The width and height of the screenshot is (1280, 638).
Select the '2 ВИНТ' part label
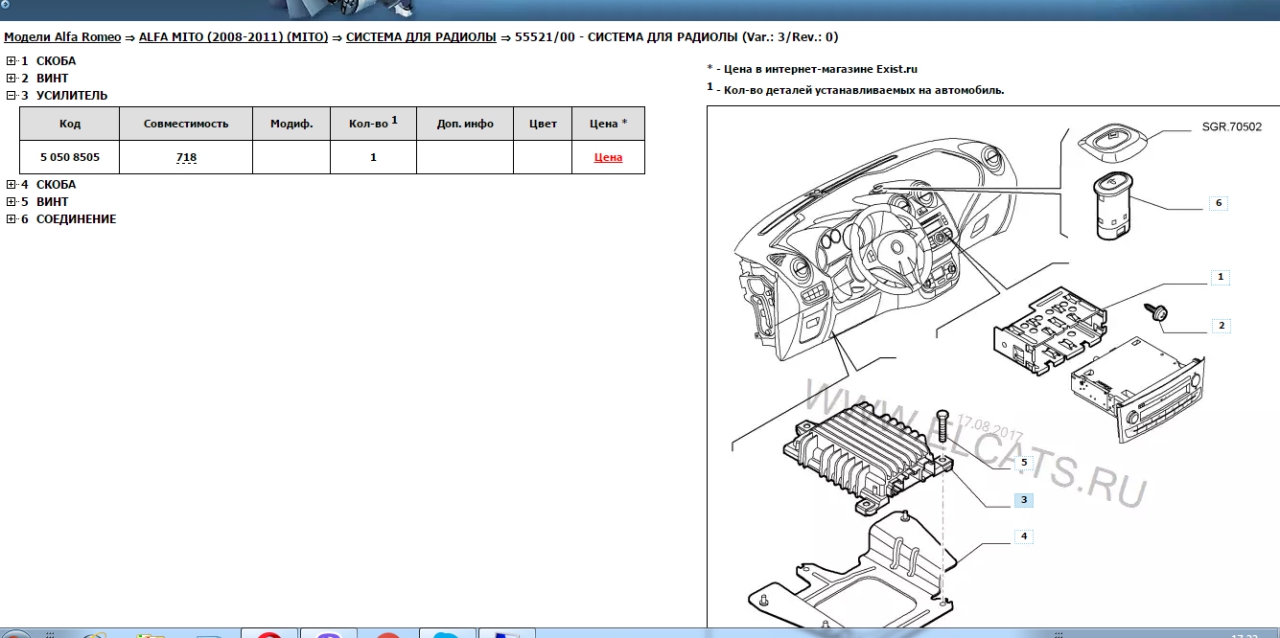click(45, 78)
